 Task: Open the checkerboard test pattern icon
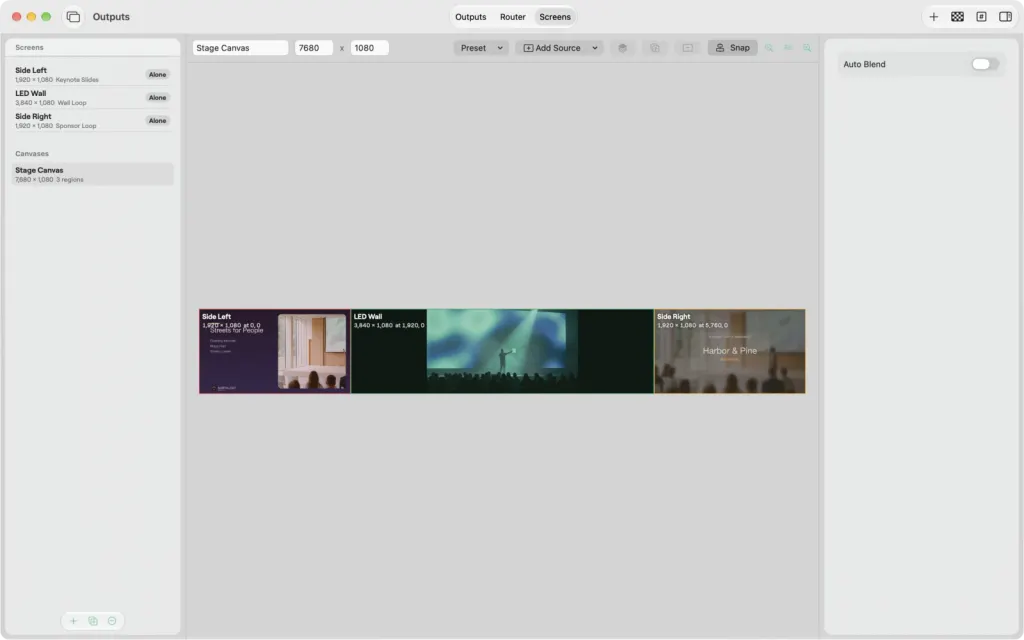pos(957,17)
